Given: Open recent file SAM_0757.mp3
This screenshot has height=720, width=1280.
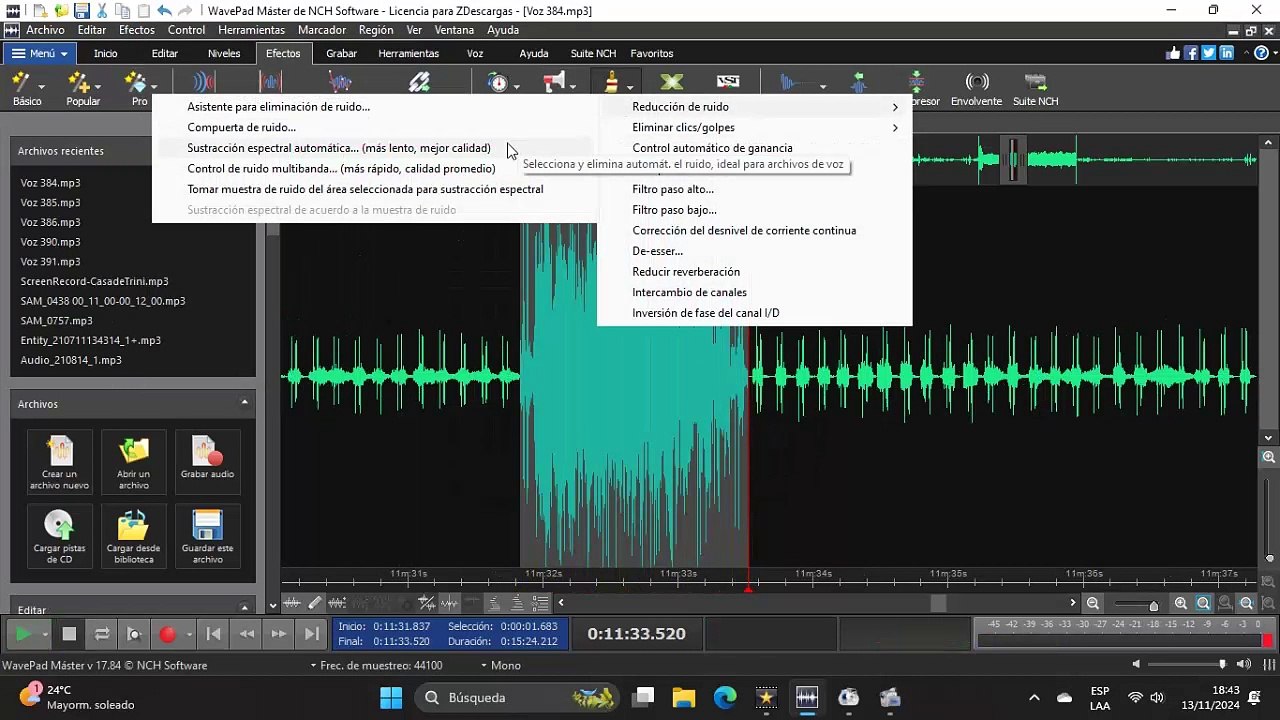Looking at the screenshot, I should click(x=56, y=320).
